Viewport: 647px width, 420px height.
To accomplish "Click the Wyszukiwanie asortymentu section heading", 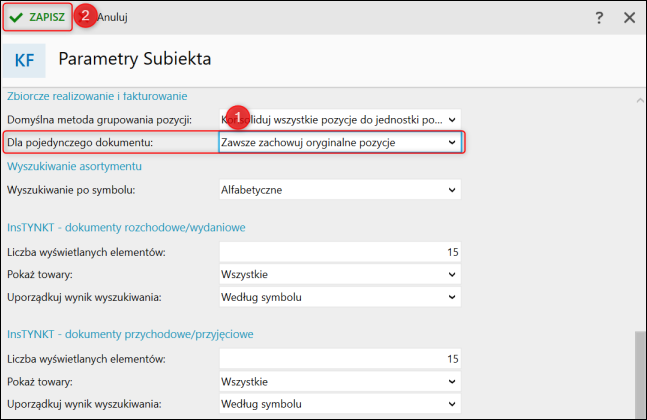I will tap(74, 165).
